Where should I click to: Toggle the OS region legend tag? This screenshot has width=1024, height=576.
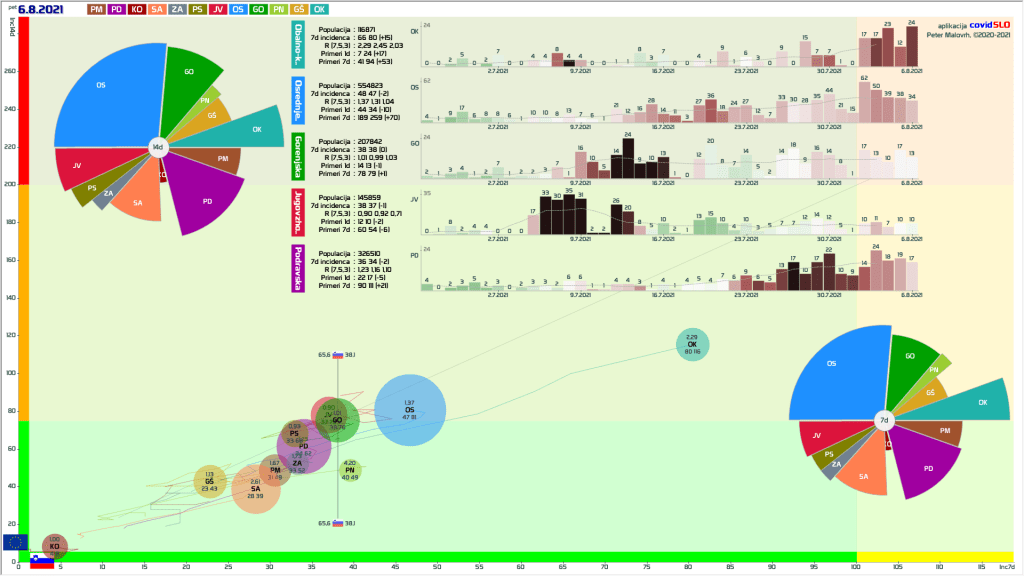click(240, 9)
